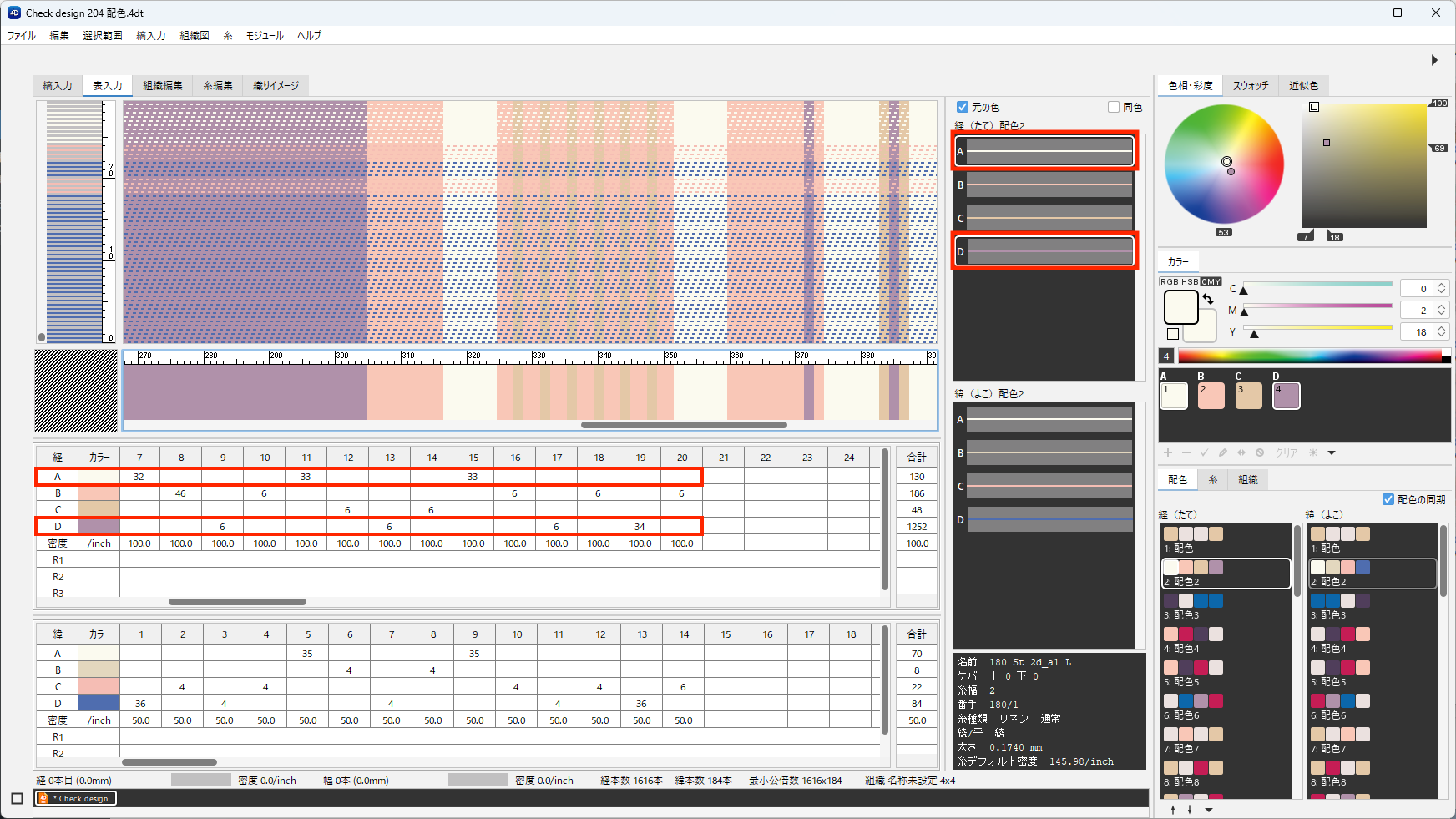The height and width of the screenshot is (819, 1456).
Task: Select the HSB color mode button
Action: [x=1190, y=281]
